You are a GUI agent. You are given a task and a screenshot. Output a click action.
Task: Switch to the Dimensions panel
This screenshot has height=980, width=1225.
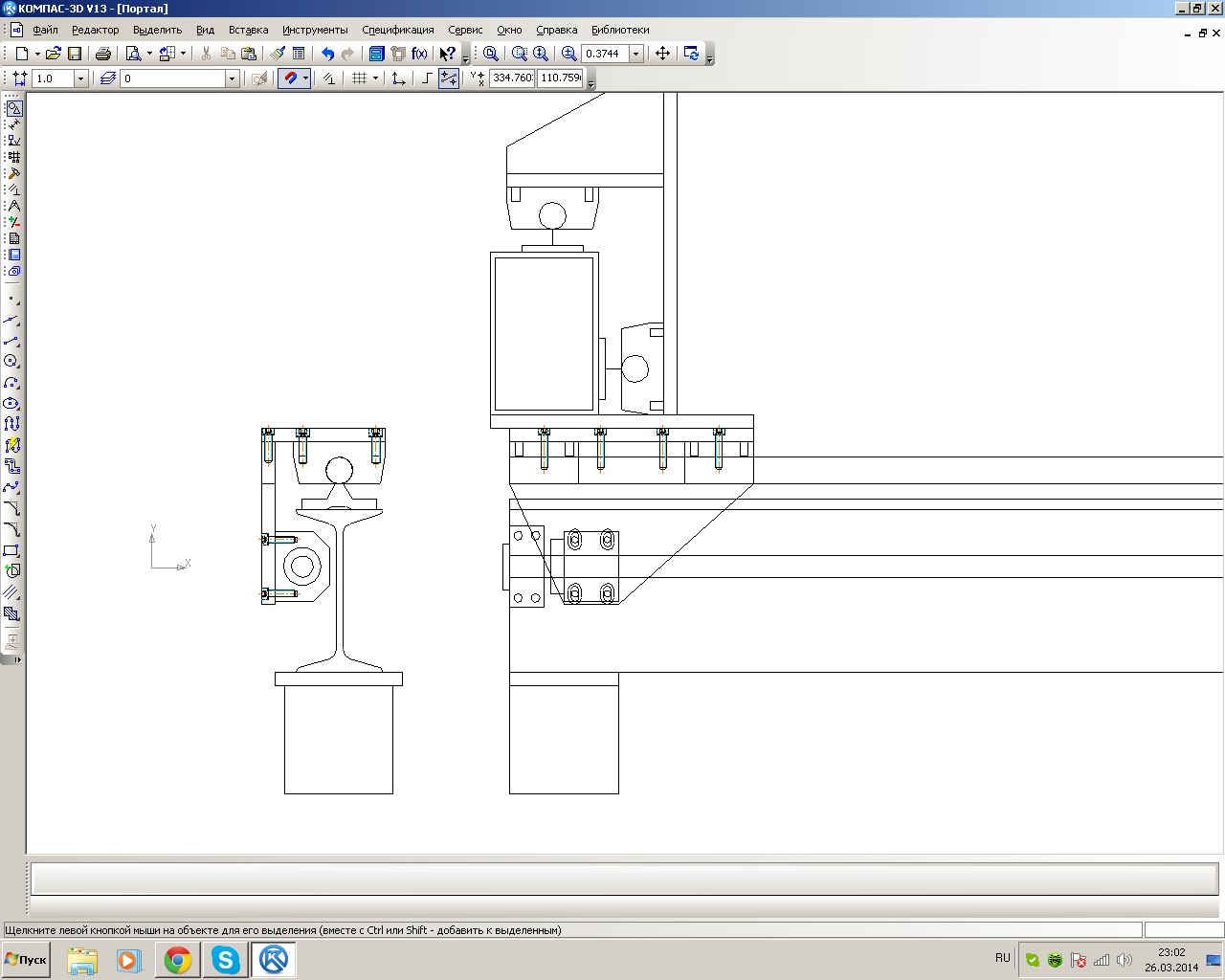13,124
